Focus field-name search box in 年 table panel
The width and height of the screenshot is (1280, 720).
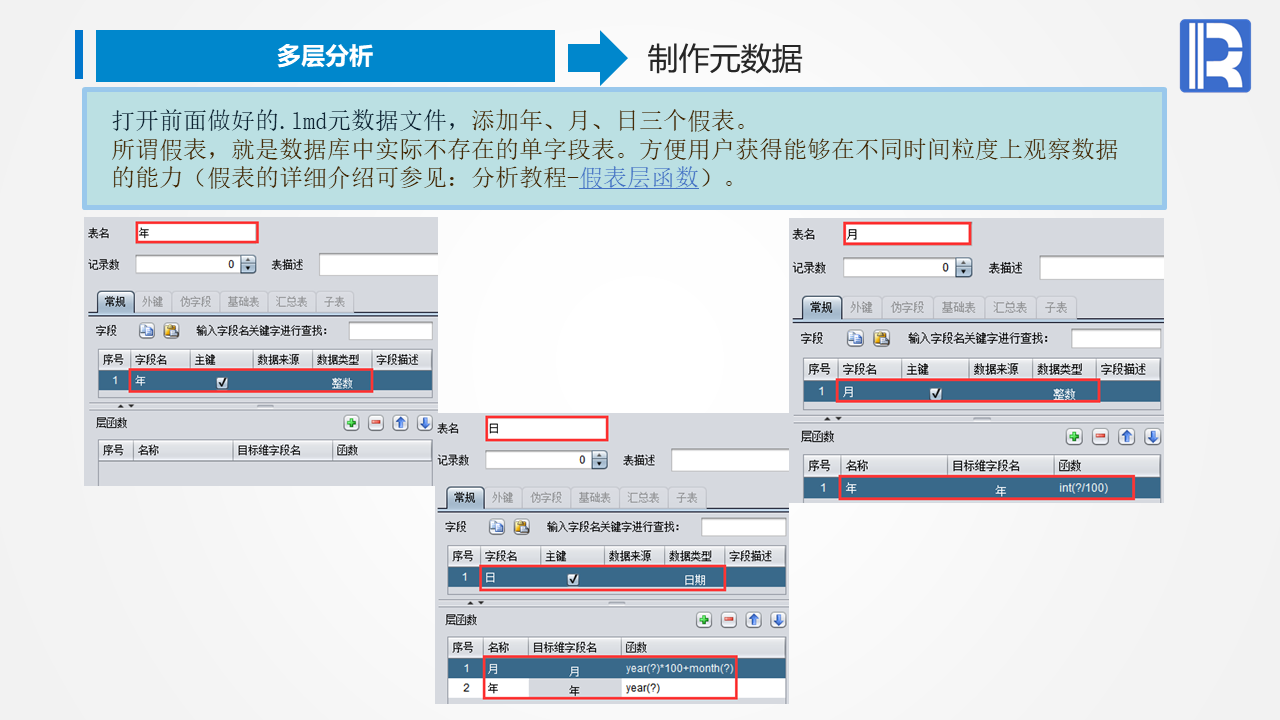click(x=391, y=331)
